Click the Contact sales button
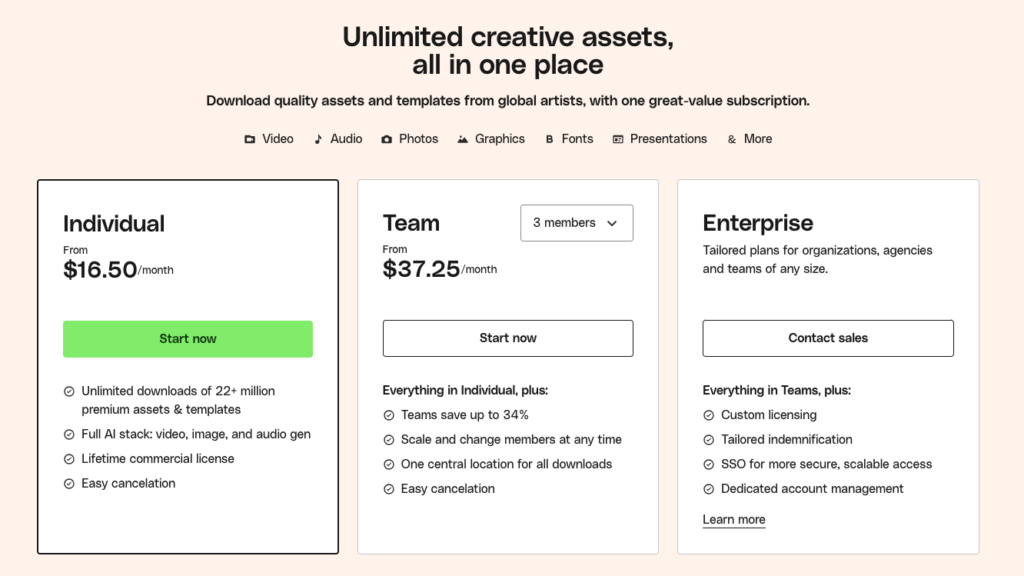The image size is (1024, 576). 828,338
